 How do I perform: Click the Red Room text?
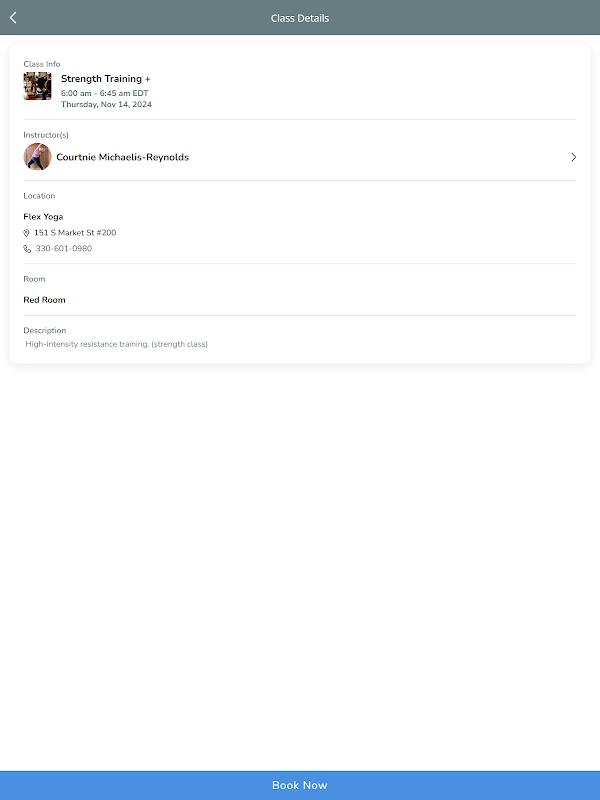tap(44, 300)
